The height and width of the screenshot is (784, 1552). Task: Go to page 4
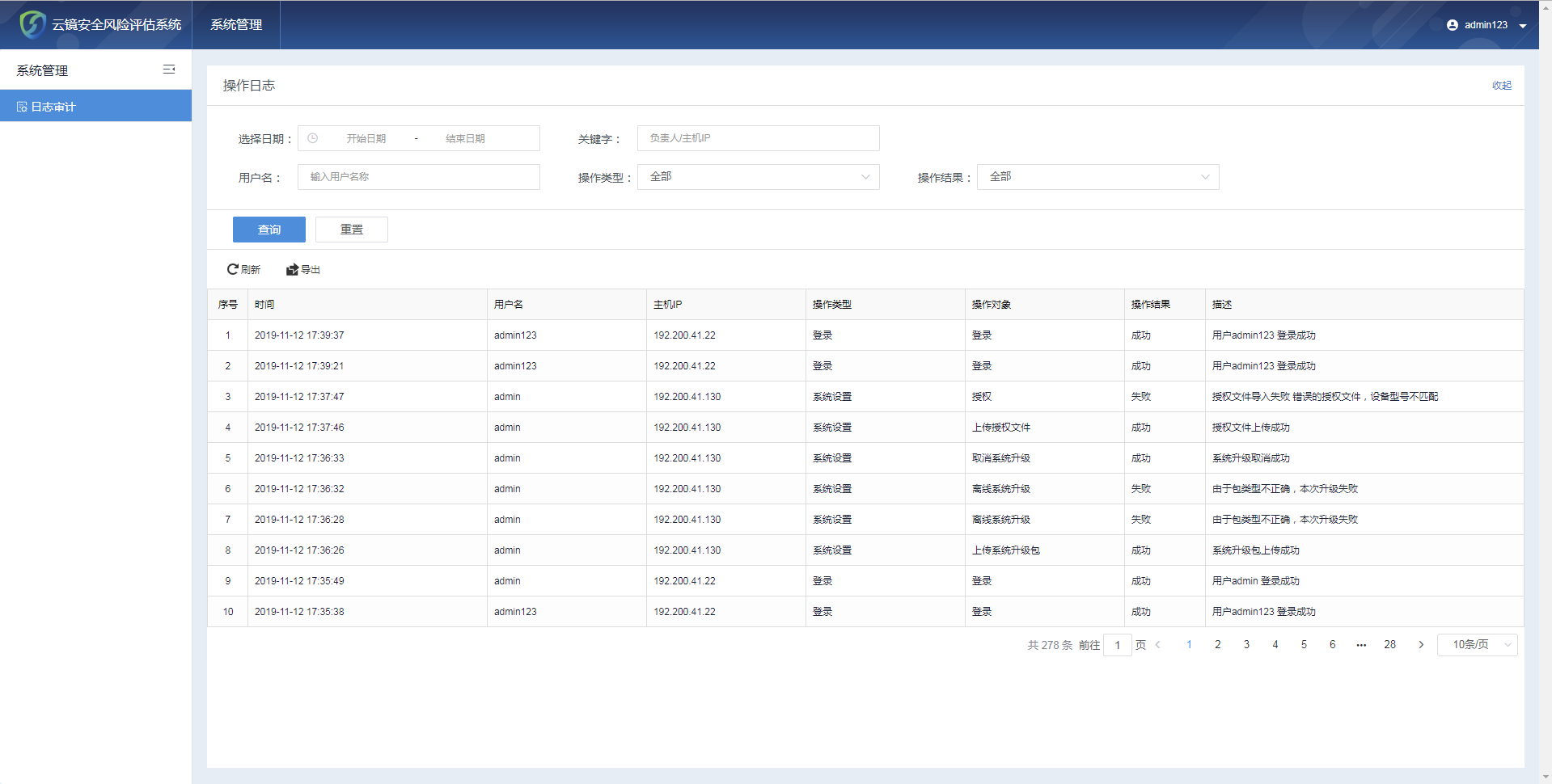(1275, 645)
